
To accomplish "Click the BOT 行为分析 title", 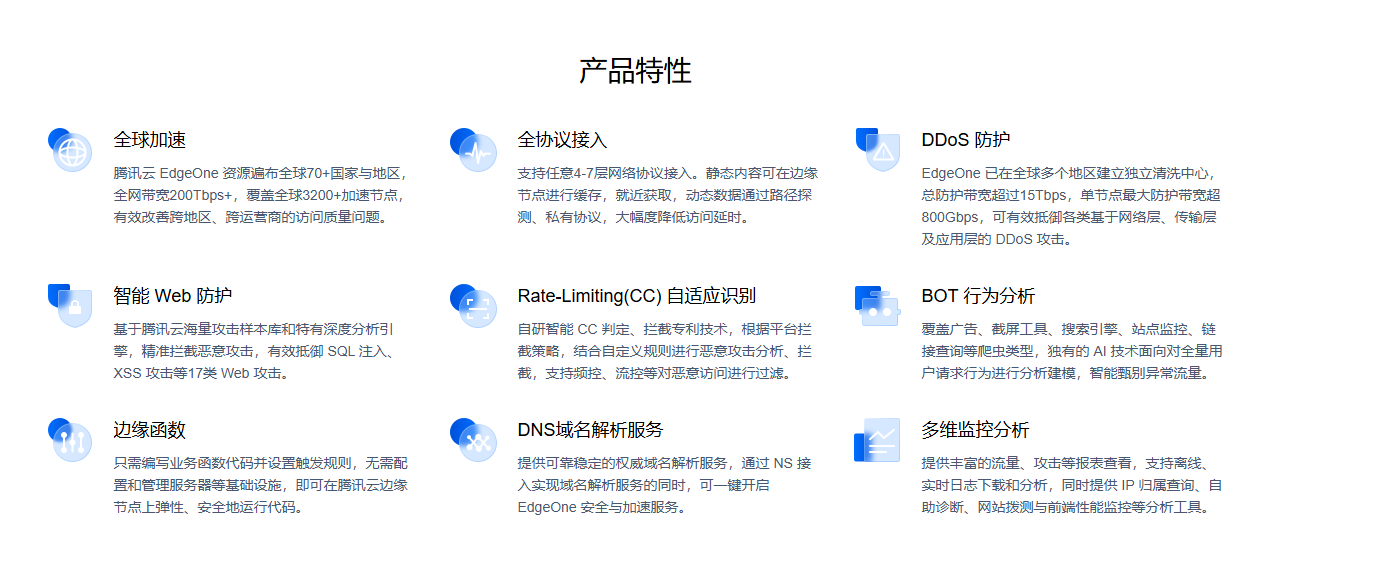I will (x=978, y=296).
